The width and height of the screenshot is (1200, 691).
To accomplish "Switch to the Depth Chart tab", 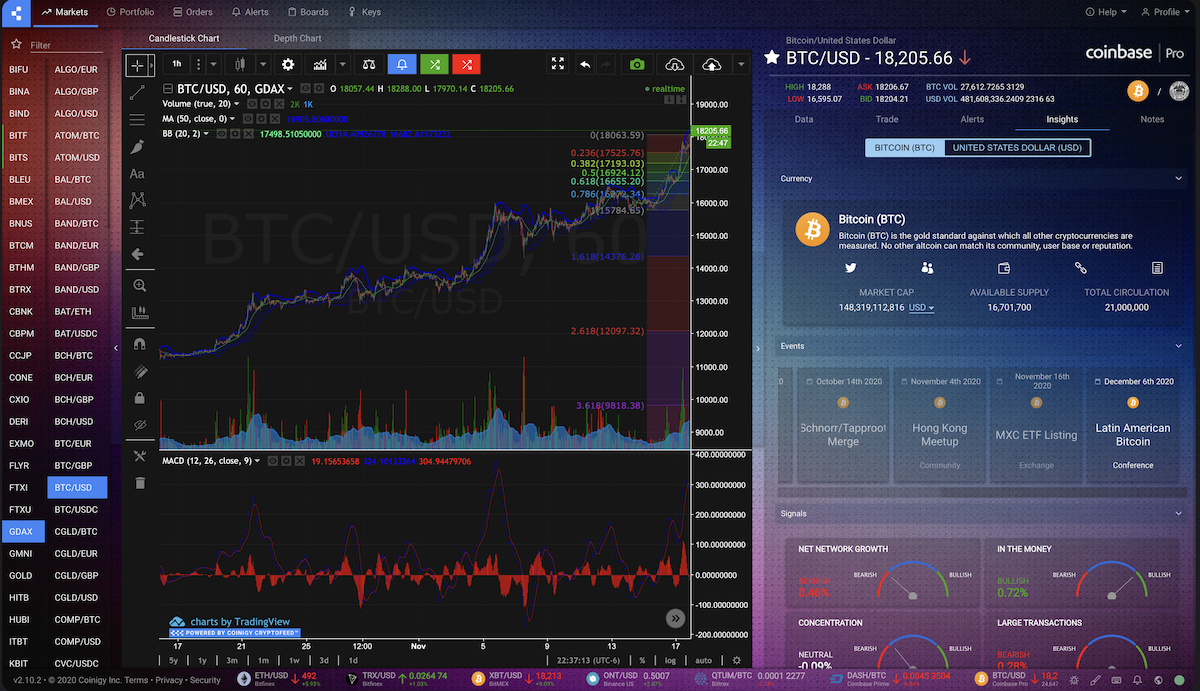I will click(x=297, y=39).
